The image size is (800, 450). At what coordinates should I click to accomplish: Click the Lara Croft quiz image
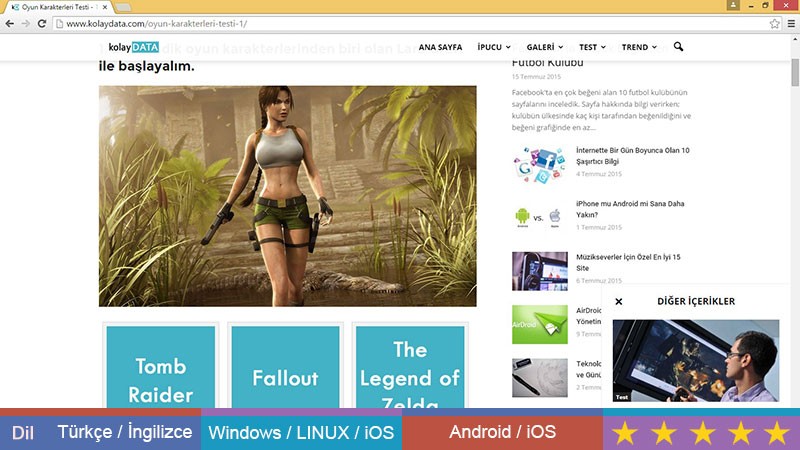[288, 196]
